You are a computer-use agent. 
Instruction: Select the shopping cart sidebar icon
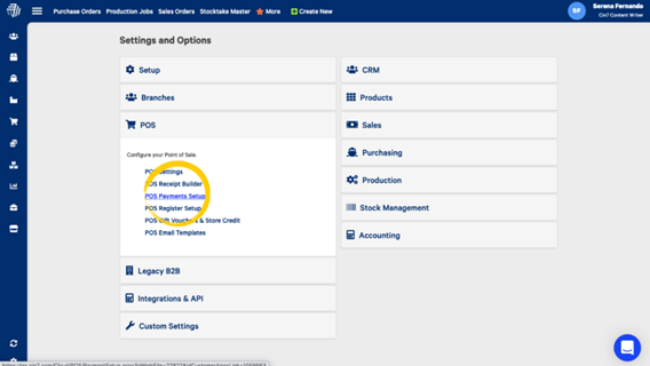click(x=14, y=121)
